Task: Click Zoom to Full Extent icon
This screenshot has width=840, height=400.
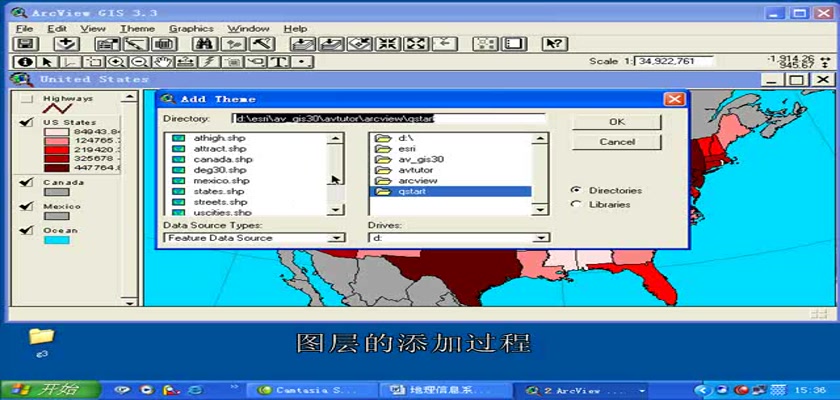Action: pos(303,44)
